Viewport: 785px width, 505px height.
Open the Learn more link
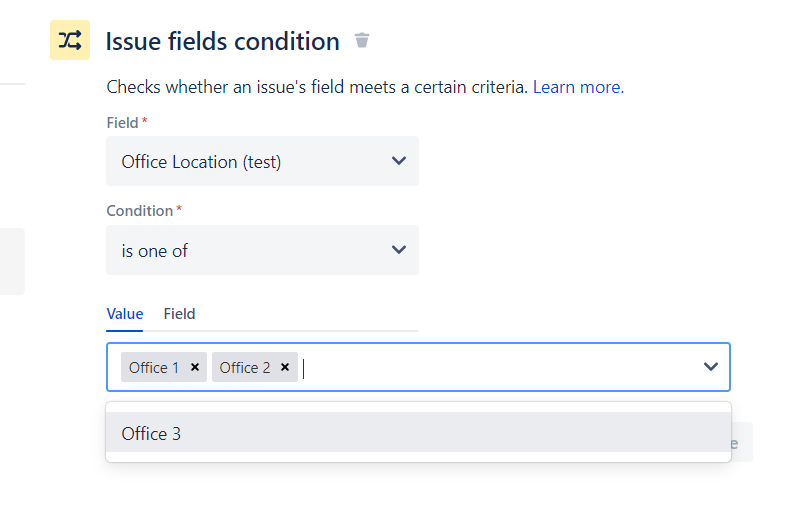pos(578,87)
